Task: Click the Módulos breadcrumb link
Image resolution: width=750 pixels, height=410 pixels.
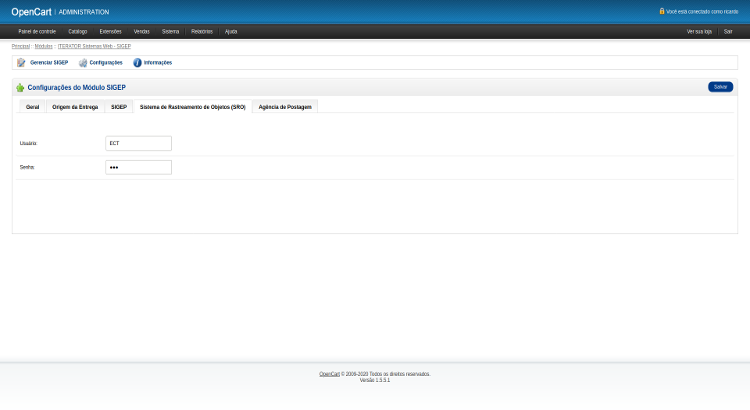Action: (44, 46)
